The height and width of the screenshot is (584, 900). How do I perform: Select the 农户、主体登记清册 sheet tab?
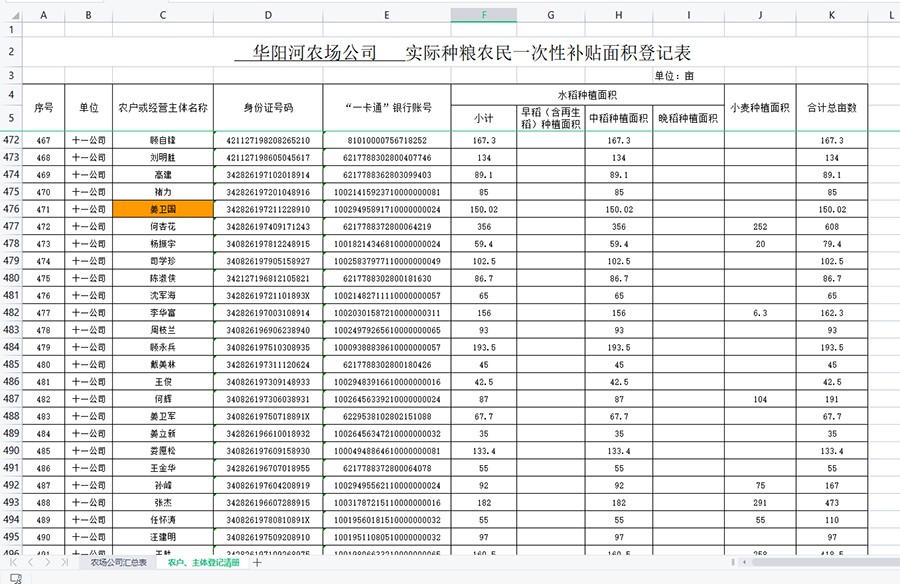point(203,563)
